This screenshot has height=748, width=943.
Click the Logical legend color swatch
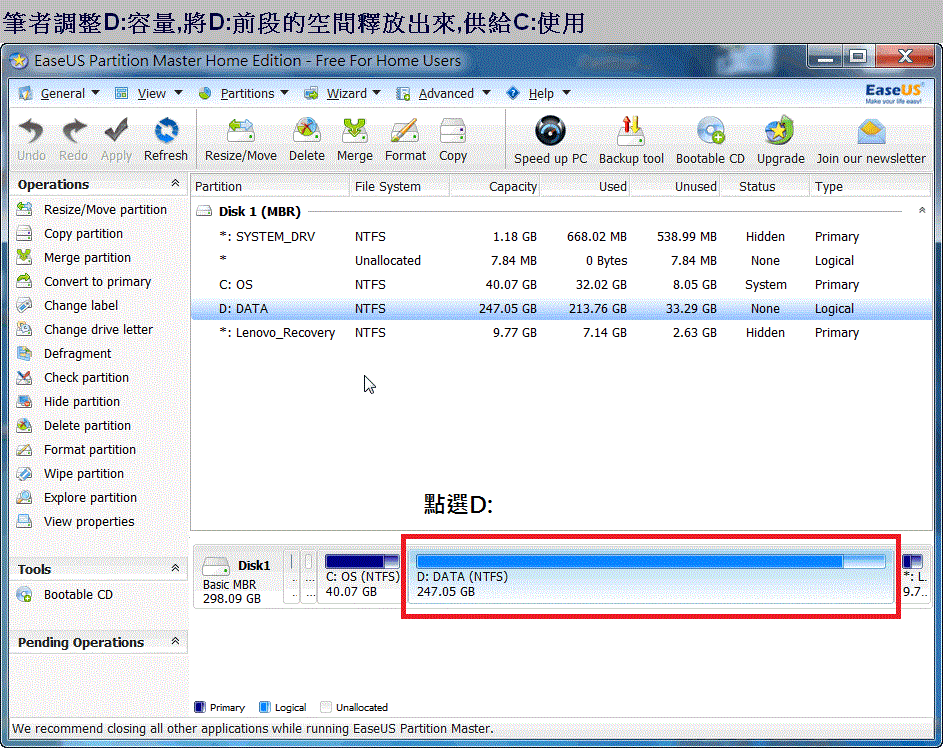click(x=264, y=707)
